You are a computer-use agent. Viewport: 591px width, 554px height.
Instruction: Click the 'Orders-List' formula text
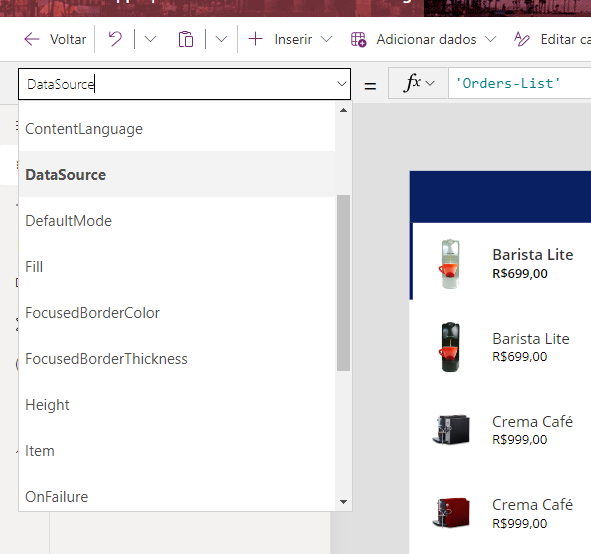pyautogui.click(x=508, y=83)
